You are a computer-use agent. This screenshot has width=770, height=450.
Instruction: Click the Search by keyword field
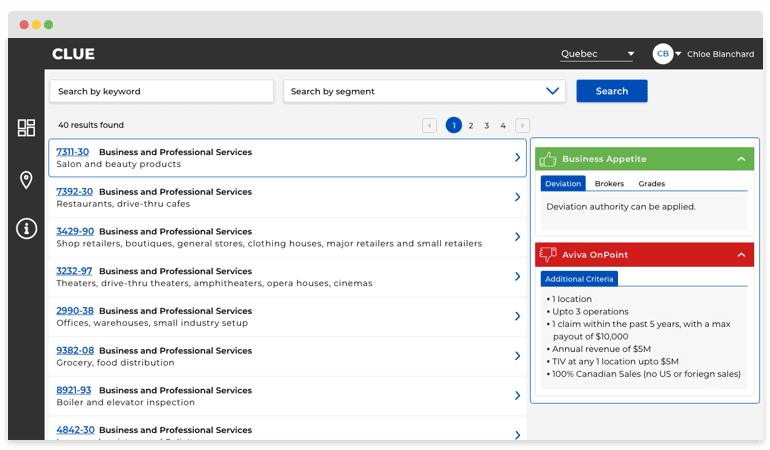click(x=161, y=91)
